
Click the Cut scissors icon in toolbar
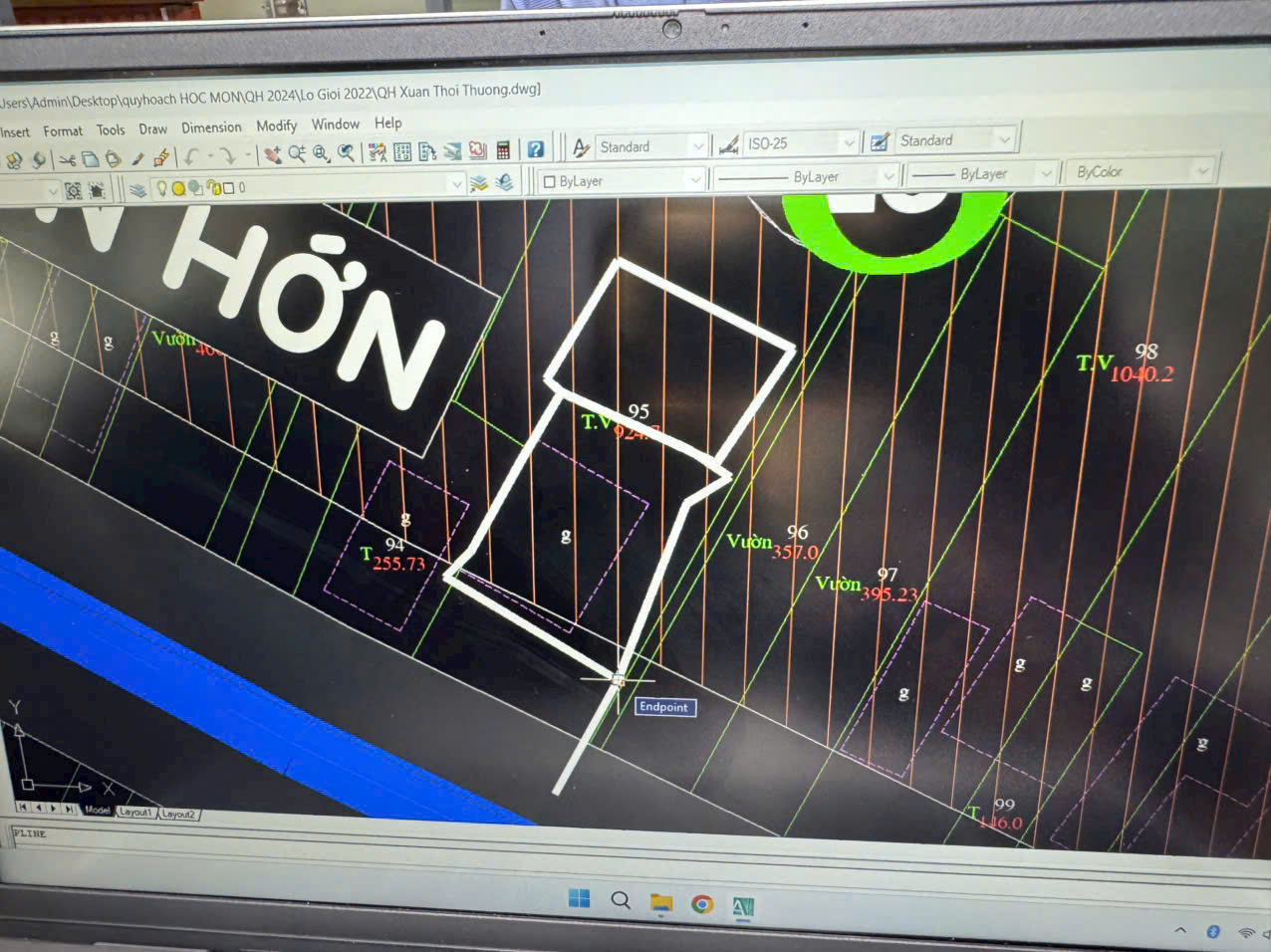(67, 159)
